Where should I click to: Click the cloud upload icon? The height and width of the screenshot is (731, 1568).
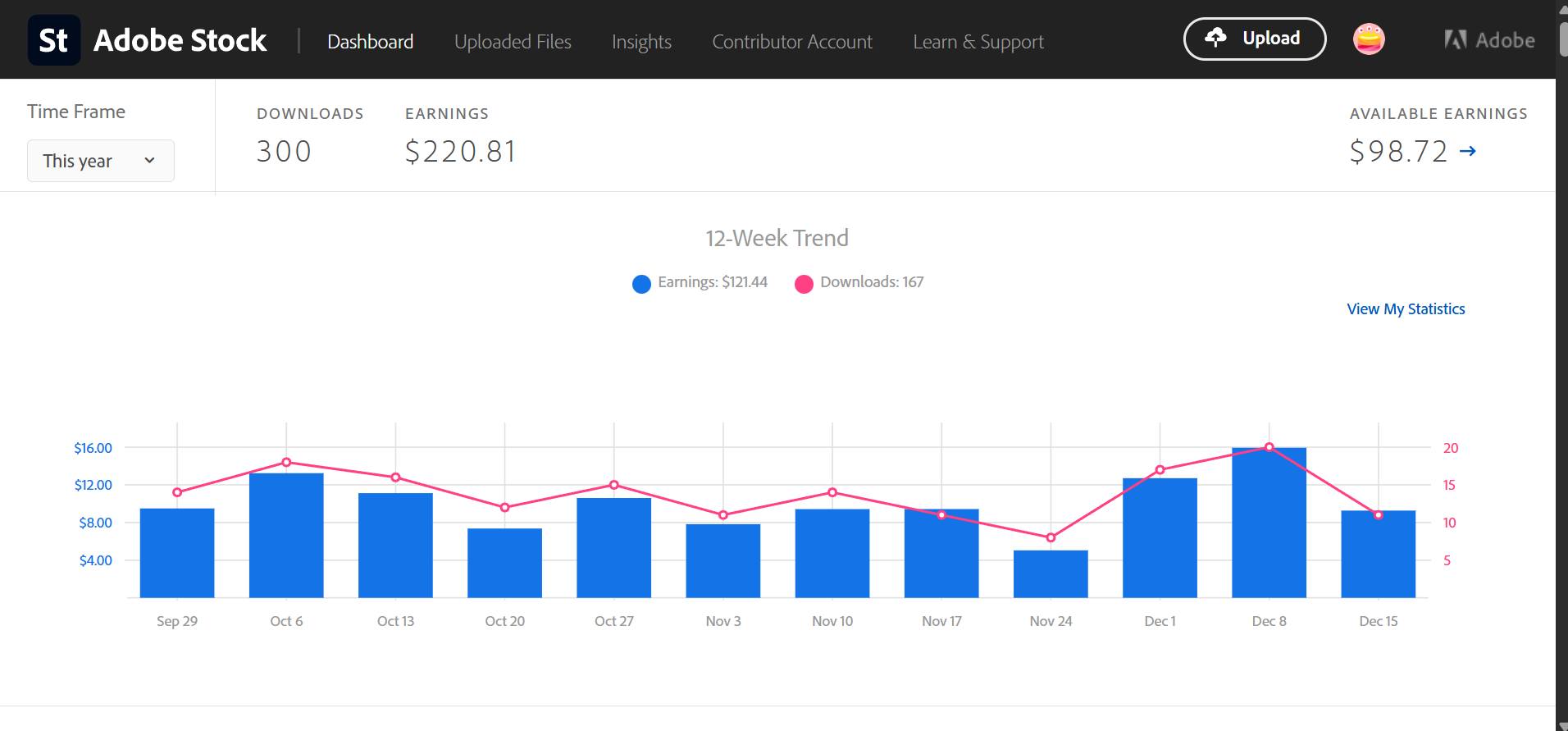click(1215, 38)
